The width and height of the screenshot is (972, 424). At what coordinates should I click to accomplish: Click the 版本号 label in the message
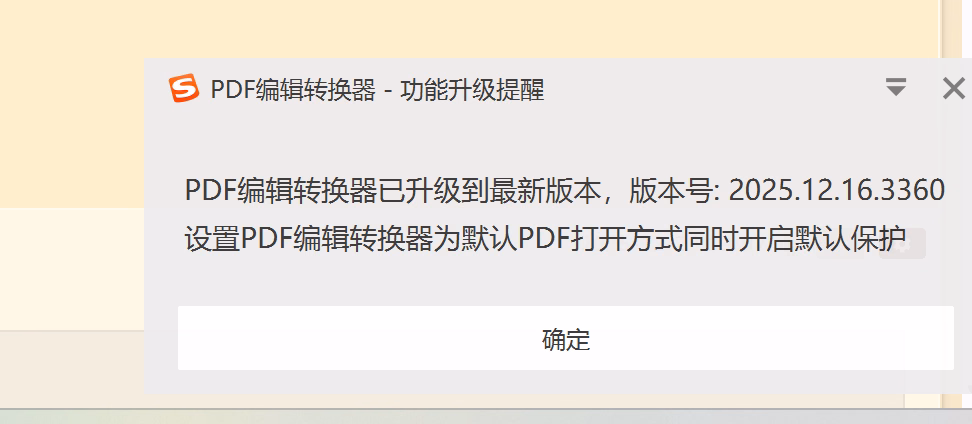[x=673, y=191]
